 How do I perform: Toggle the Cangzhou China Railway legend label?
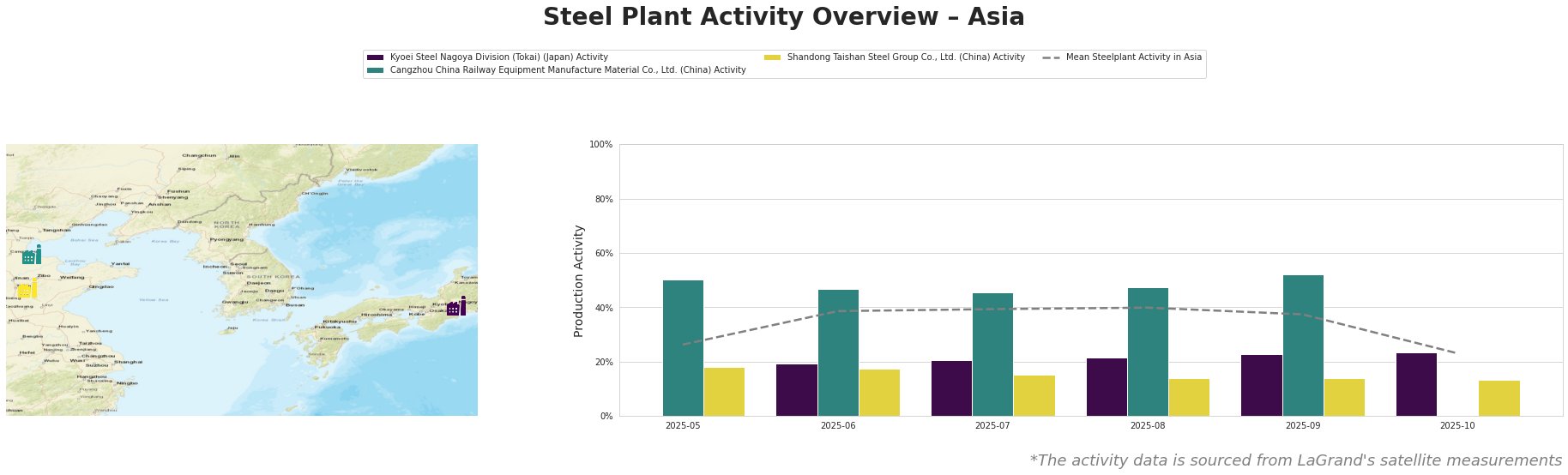(567, 70)
